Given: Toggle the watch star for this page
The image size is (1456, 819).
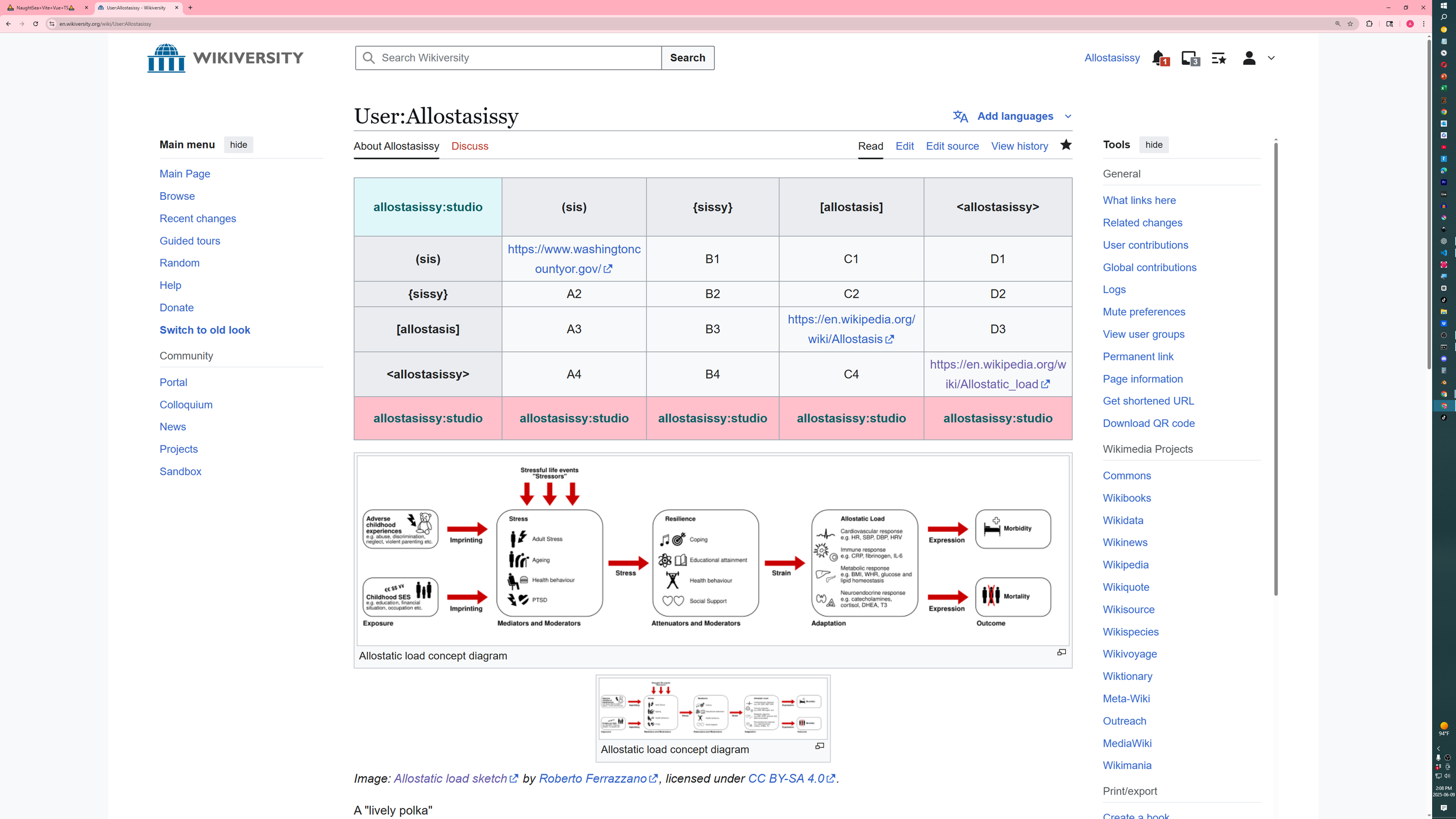Looking at the screenshot, I should click(x=1066, y=145).
